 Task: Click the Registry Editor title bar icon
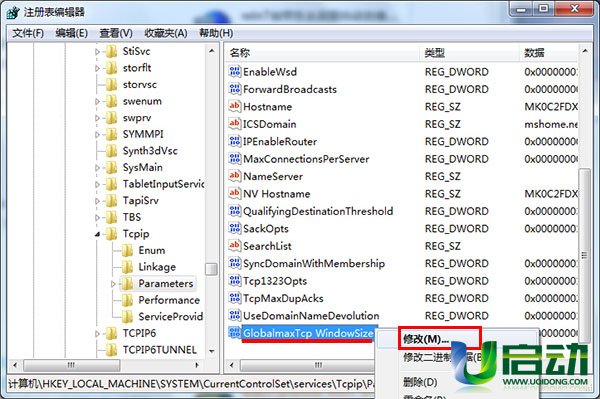tap(13, 12)
